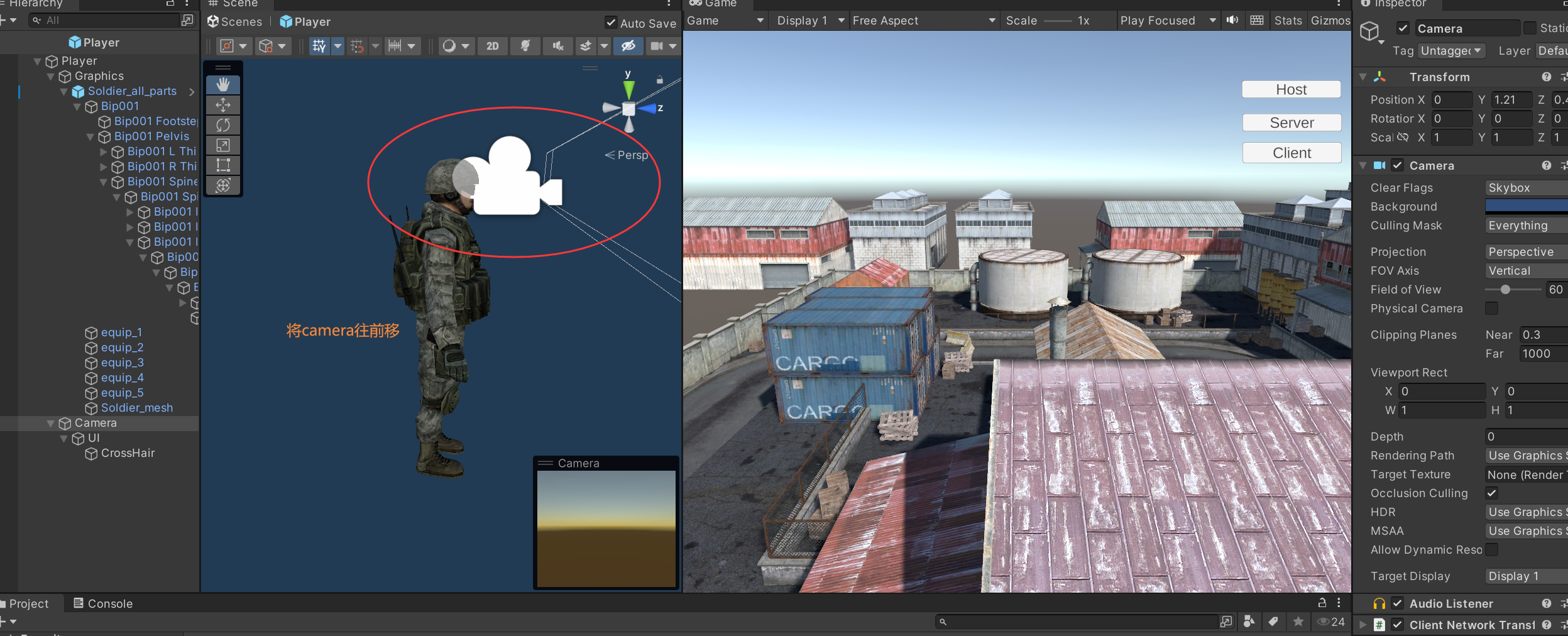
Task: Switch to the Project tab
Action: [x=29, y=604]
